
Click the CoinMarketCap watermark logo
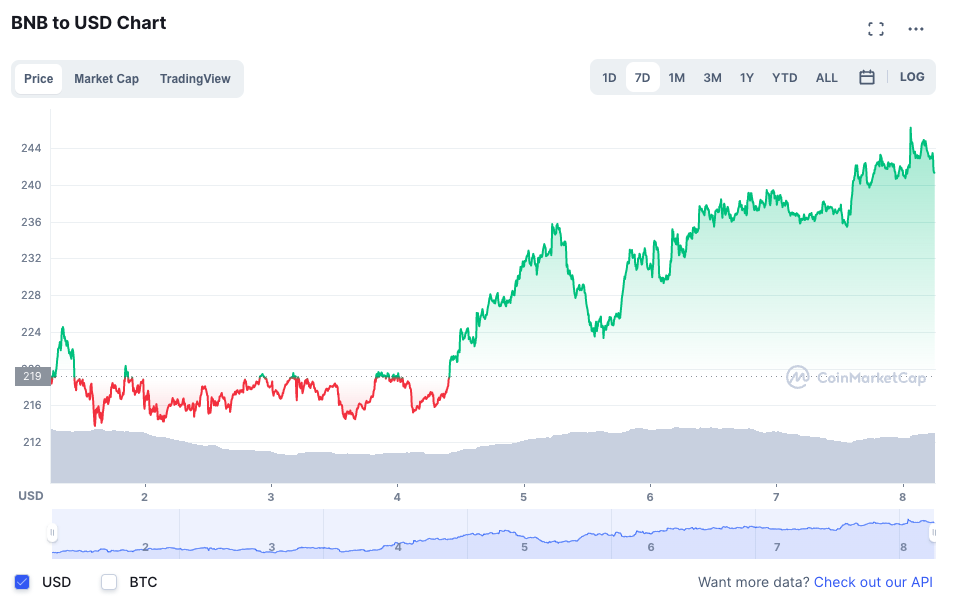[856, 377]
